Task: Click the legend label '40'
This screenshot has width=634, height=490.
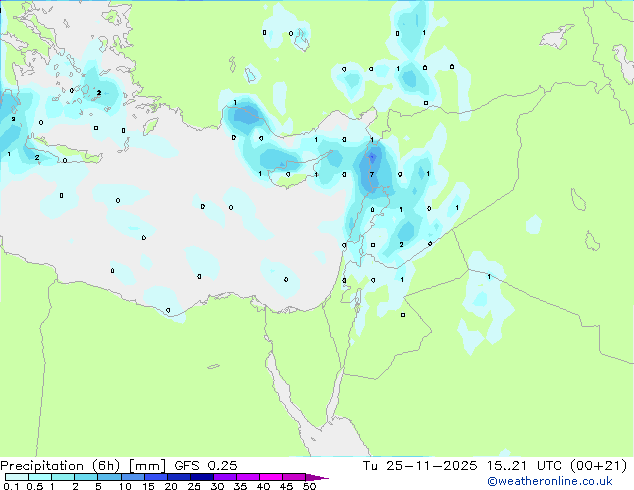Action: (x=263, y=486)
